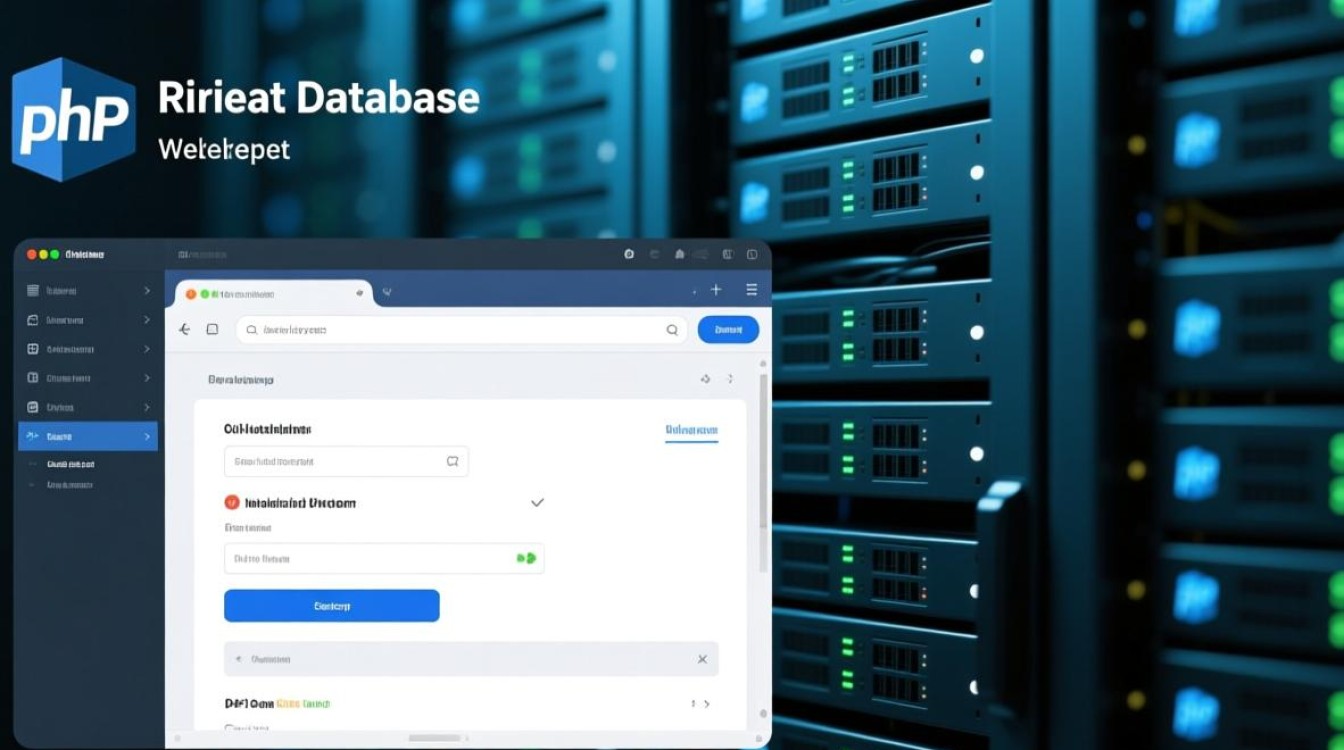Screen dimensions: 1344x750
Task: Click the icon inside the first form field
Action: click(452, 461)
